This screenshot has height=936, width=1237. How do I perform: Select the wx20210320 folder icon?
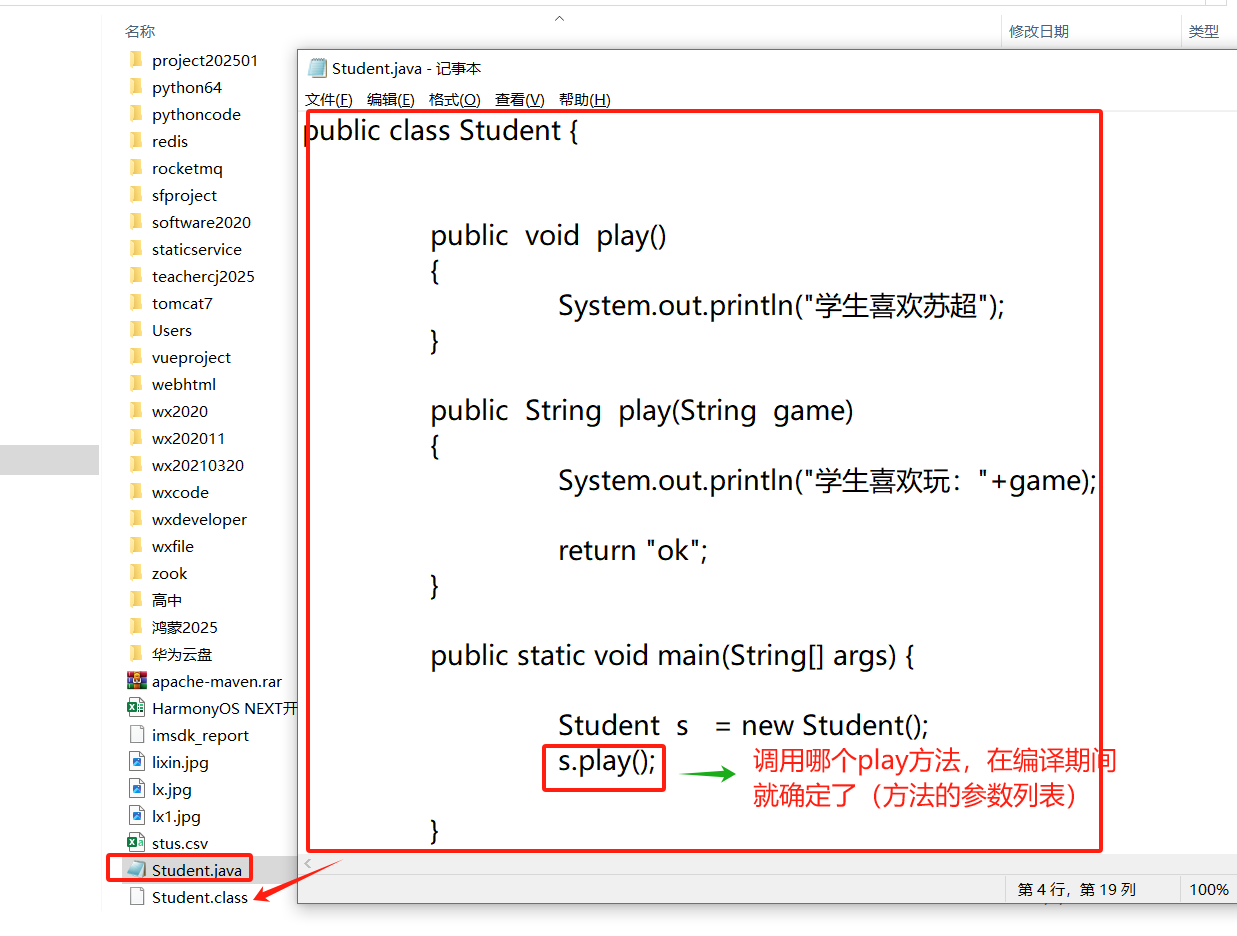(136, 465)
